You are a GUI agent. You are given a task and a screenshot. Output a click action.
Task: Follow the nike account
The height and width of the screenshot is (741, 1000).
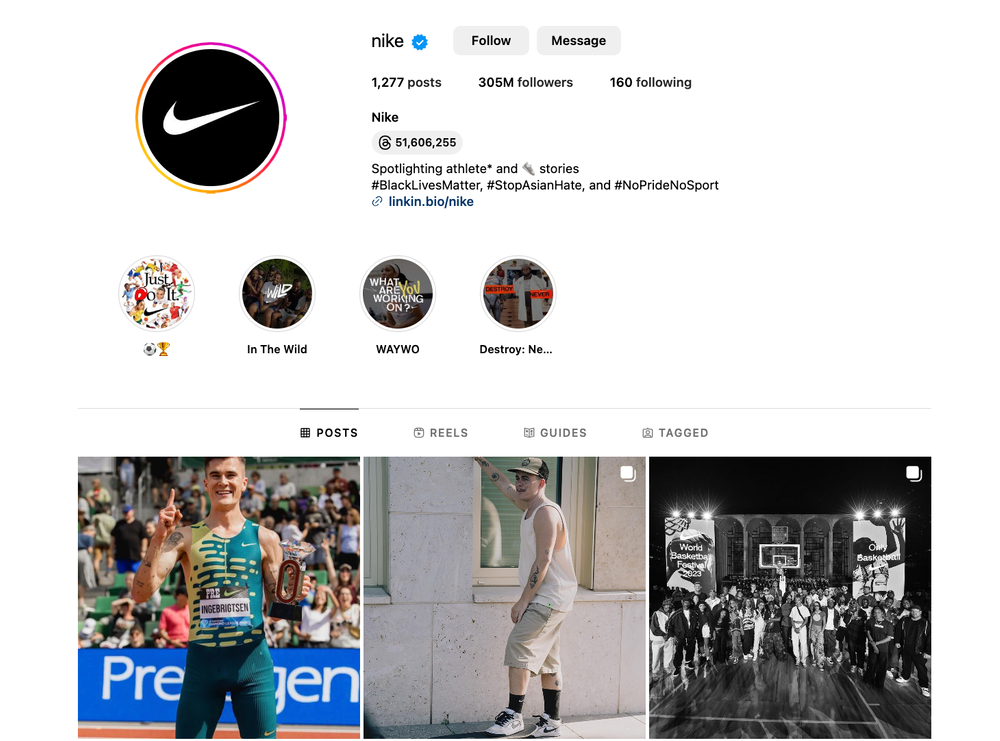[x=491, y=41]
